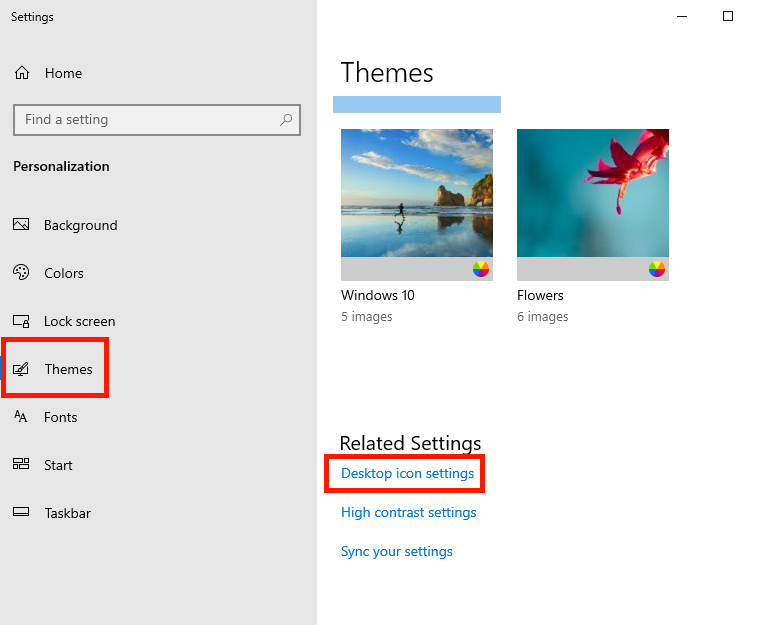
Task: Minimize the Settings window
Action: pyautogui.click(x=682, y=16)
